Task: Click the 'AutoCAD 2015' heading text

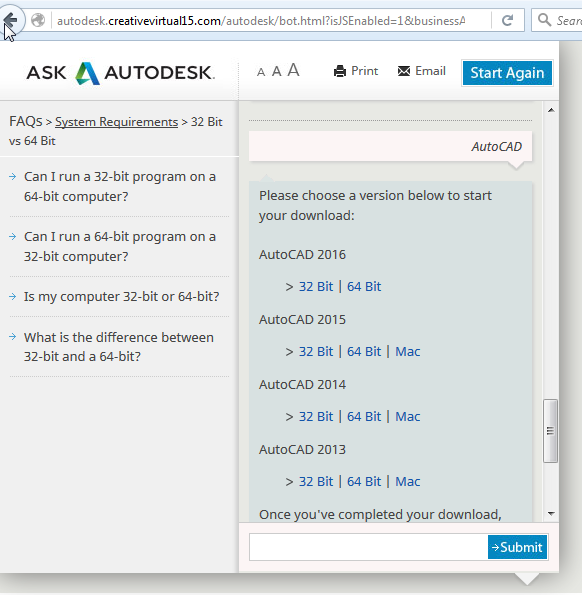Action: click(x=302, y=320)
